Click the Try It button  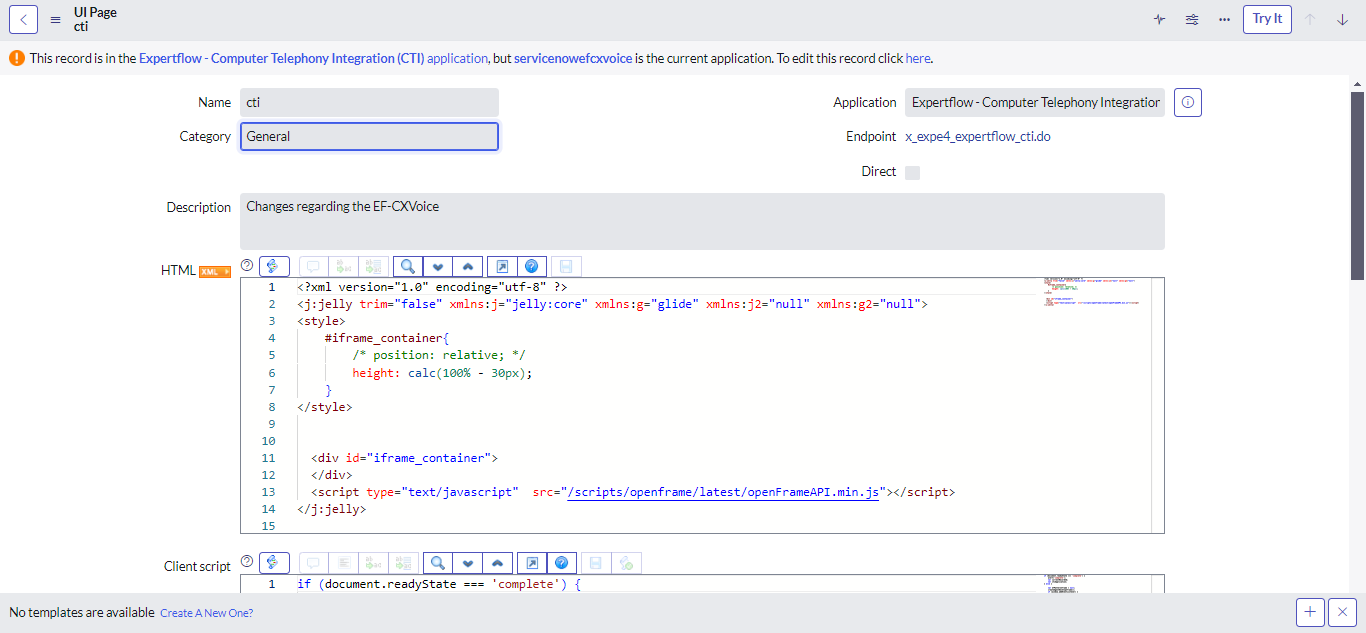point(1267,19)
